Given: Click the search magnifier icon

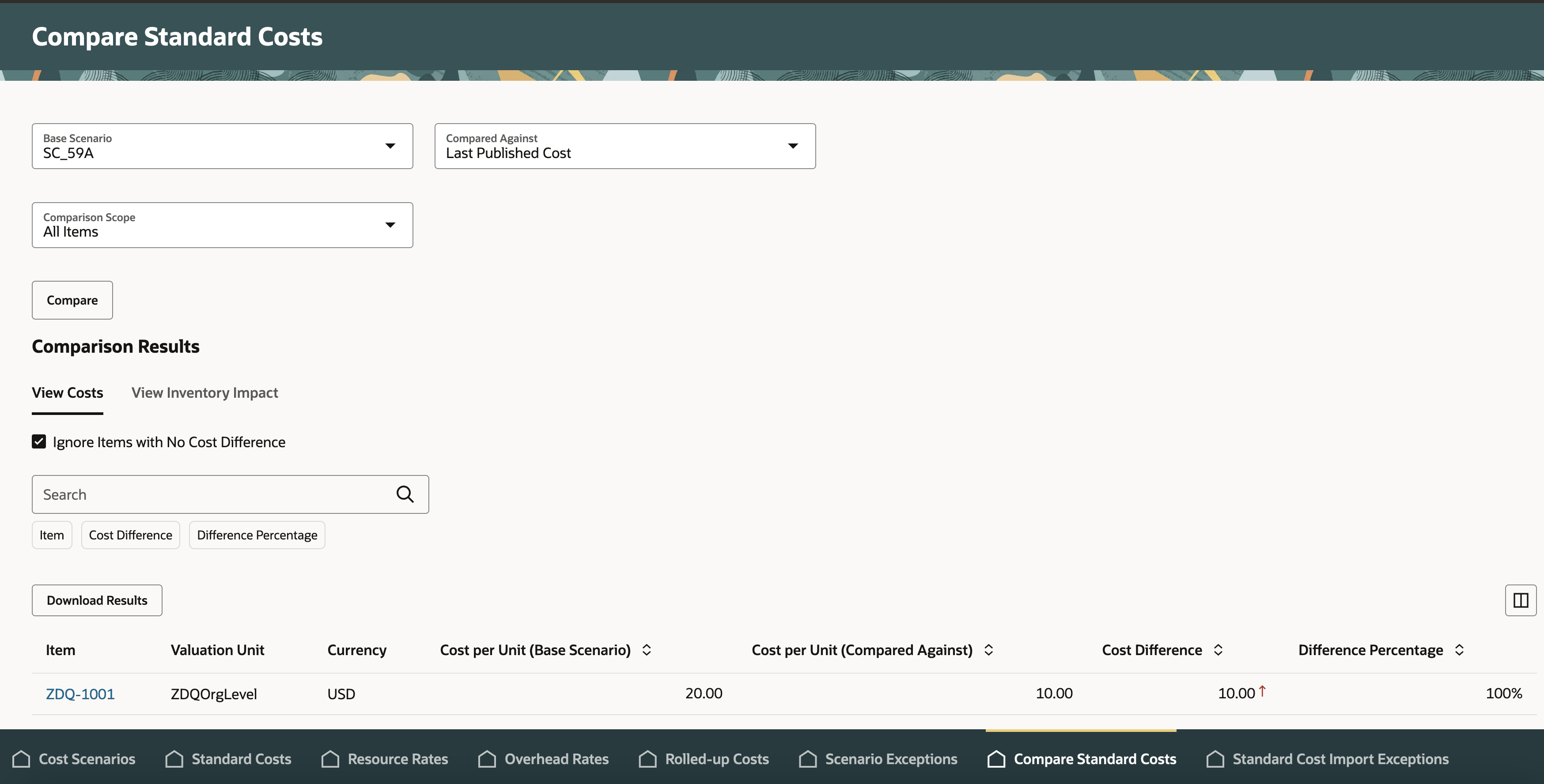Looking at the screenshot, I should coord(405,494).
